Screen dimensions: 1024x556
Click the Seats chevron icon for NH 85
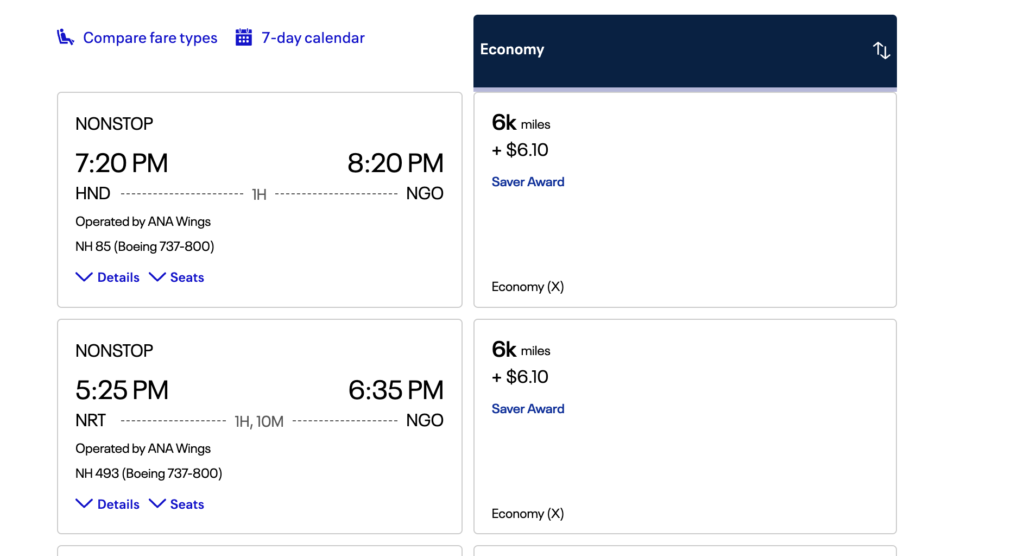click(157, 277)
